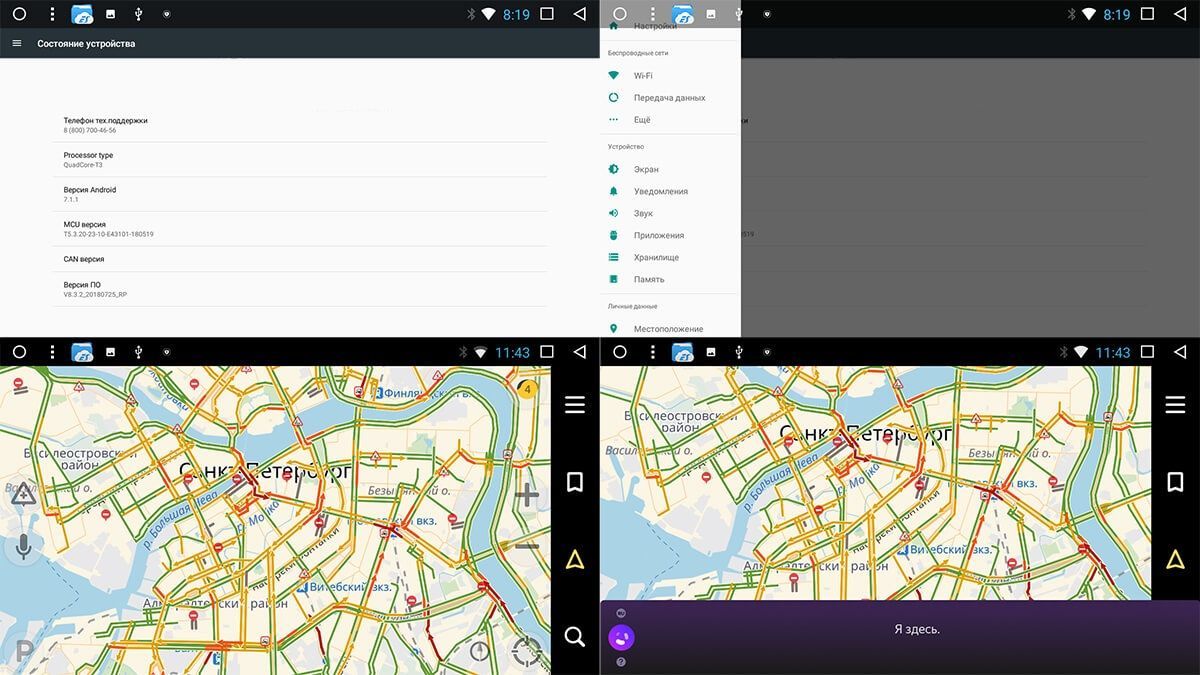Zoom in with the plus button on the map
This screenshot has height=675, width=1200.
point(527,495)
